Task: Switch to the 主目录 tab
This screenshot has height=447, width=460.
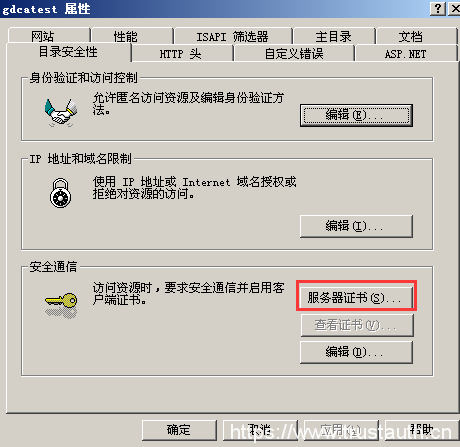Action: (x=334, y=36)
